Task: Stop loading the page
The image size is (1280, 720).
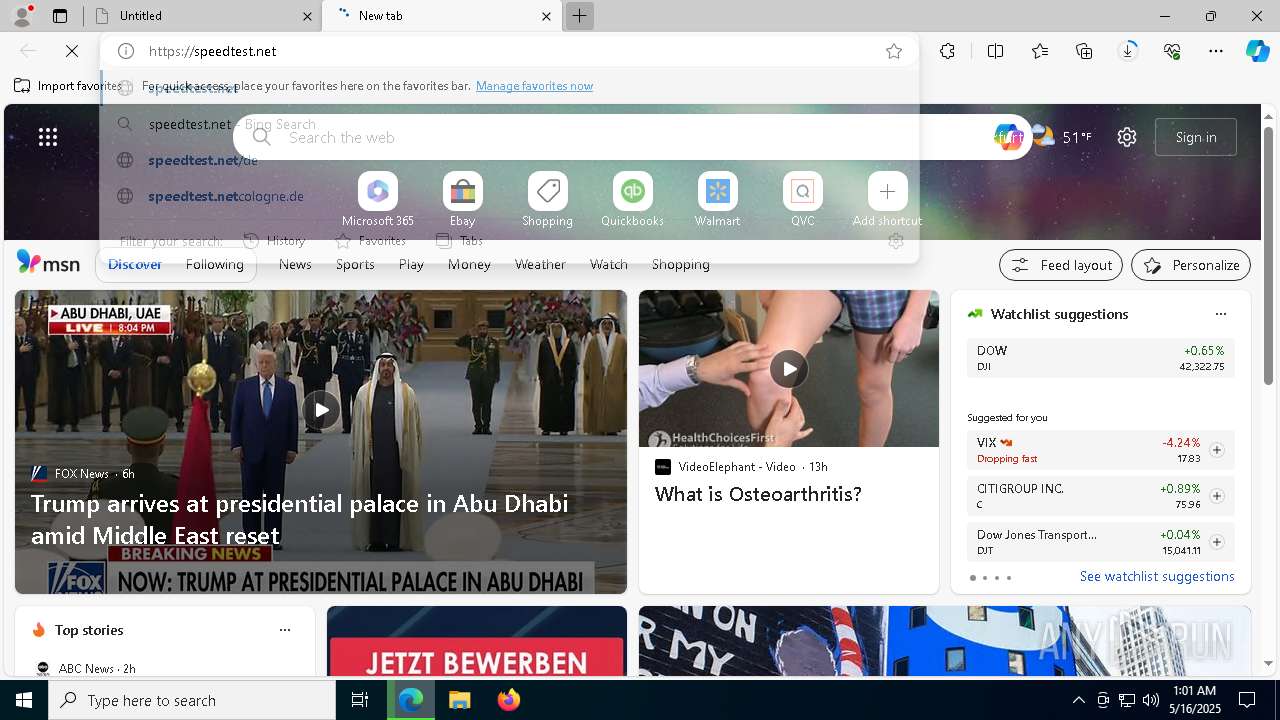Action: click(72, 51)
